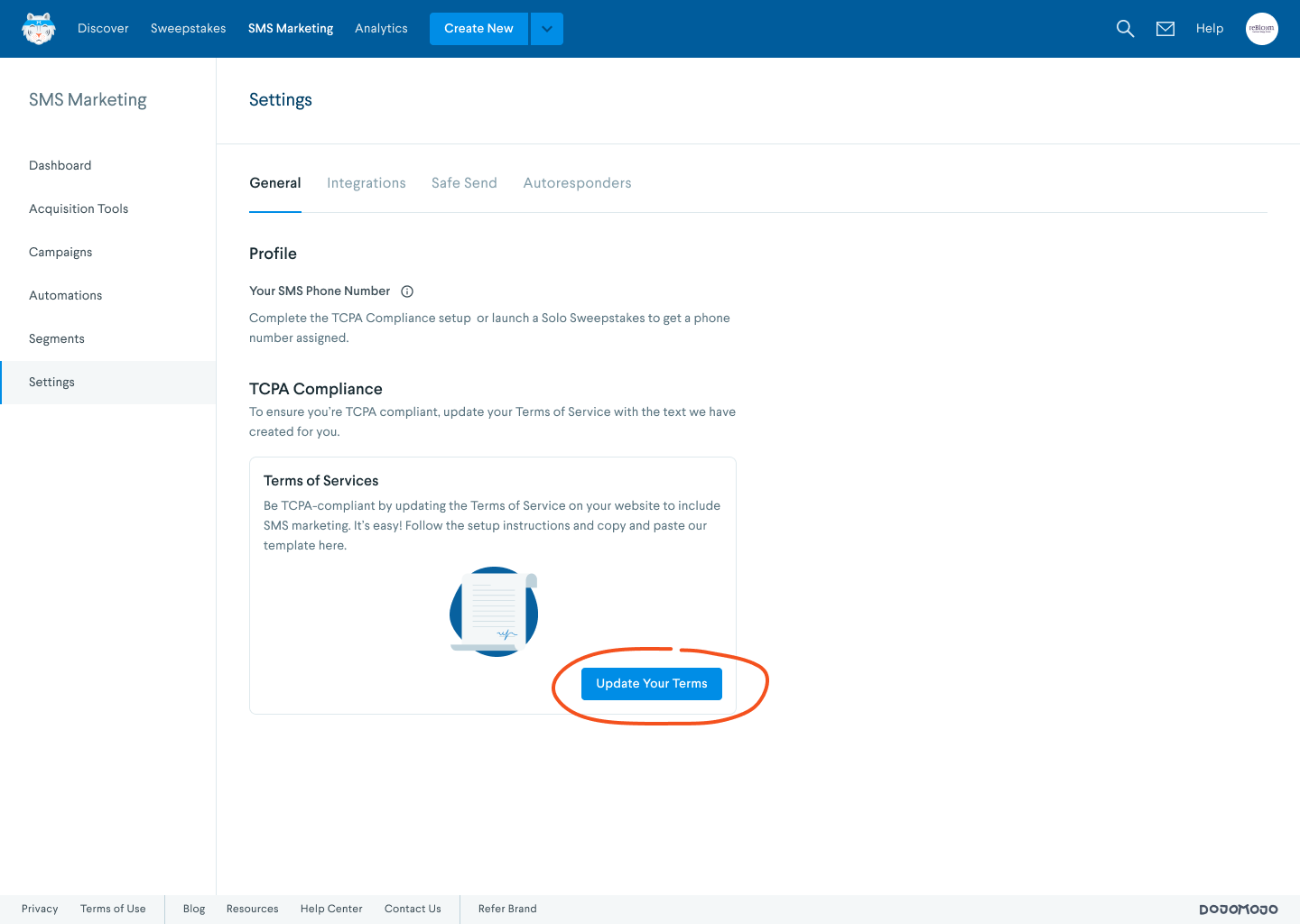
Task: Open the Autoresponders tab
Action: pos(578,183)
